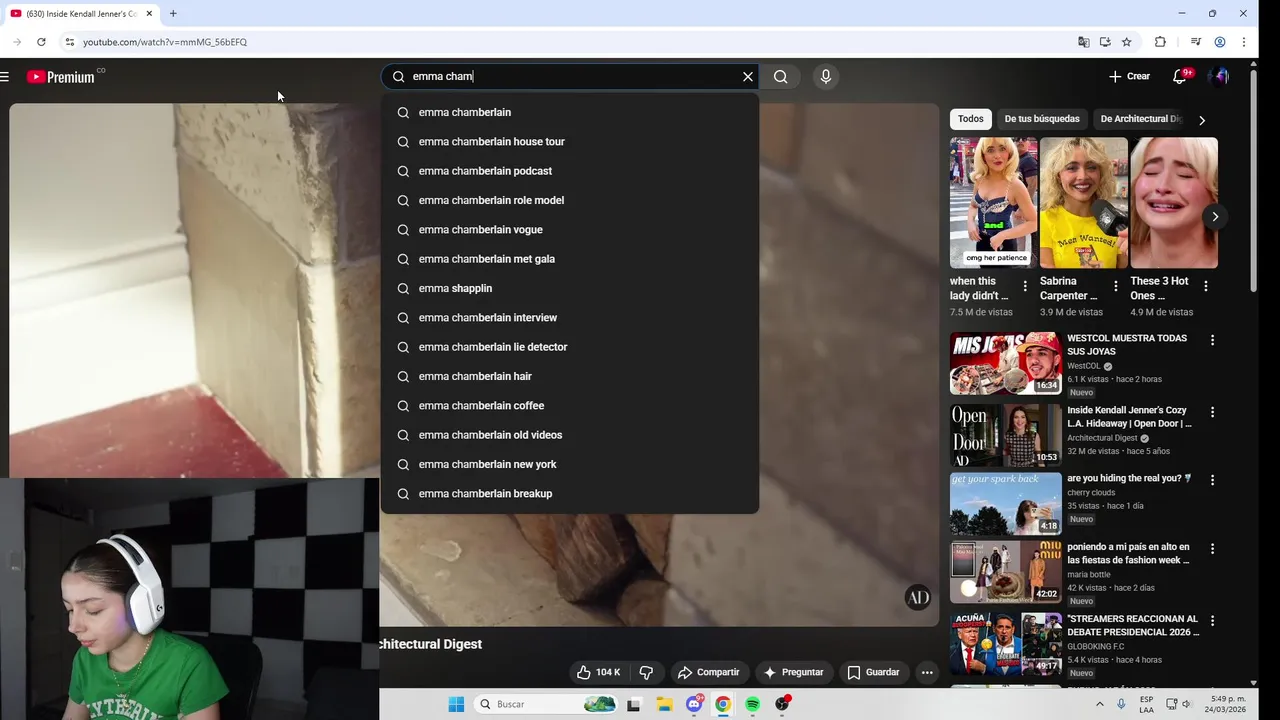The height and width of the screenshot is (720, 1280).
Task: Close the Inside Kendall Jenner's tab
Action: [150, 14]
